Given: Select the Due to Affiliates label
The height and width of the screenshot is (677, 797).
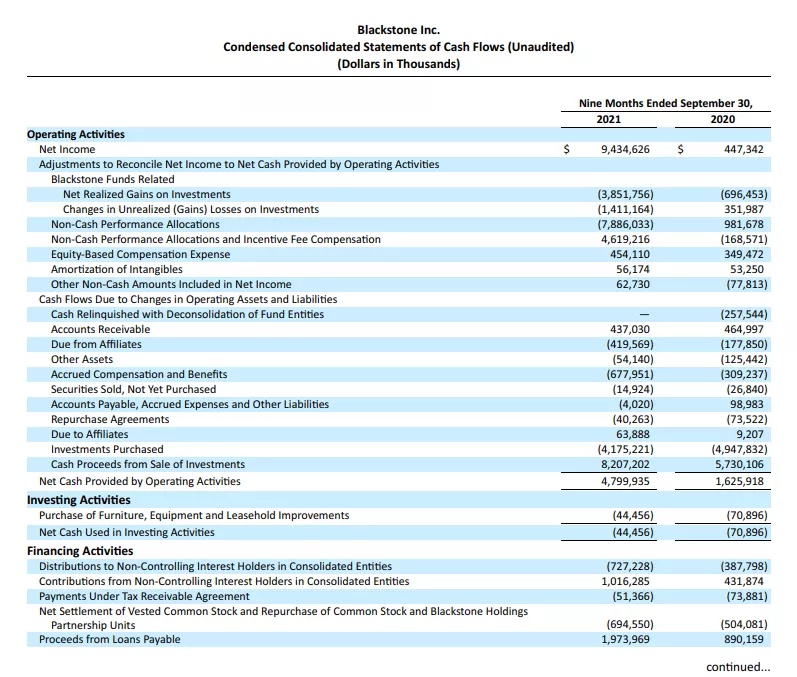Looking at the screenshot, I should [x=89, y=434].
